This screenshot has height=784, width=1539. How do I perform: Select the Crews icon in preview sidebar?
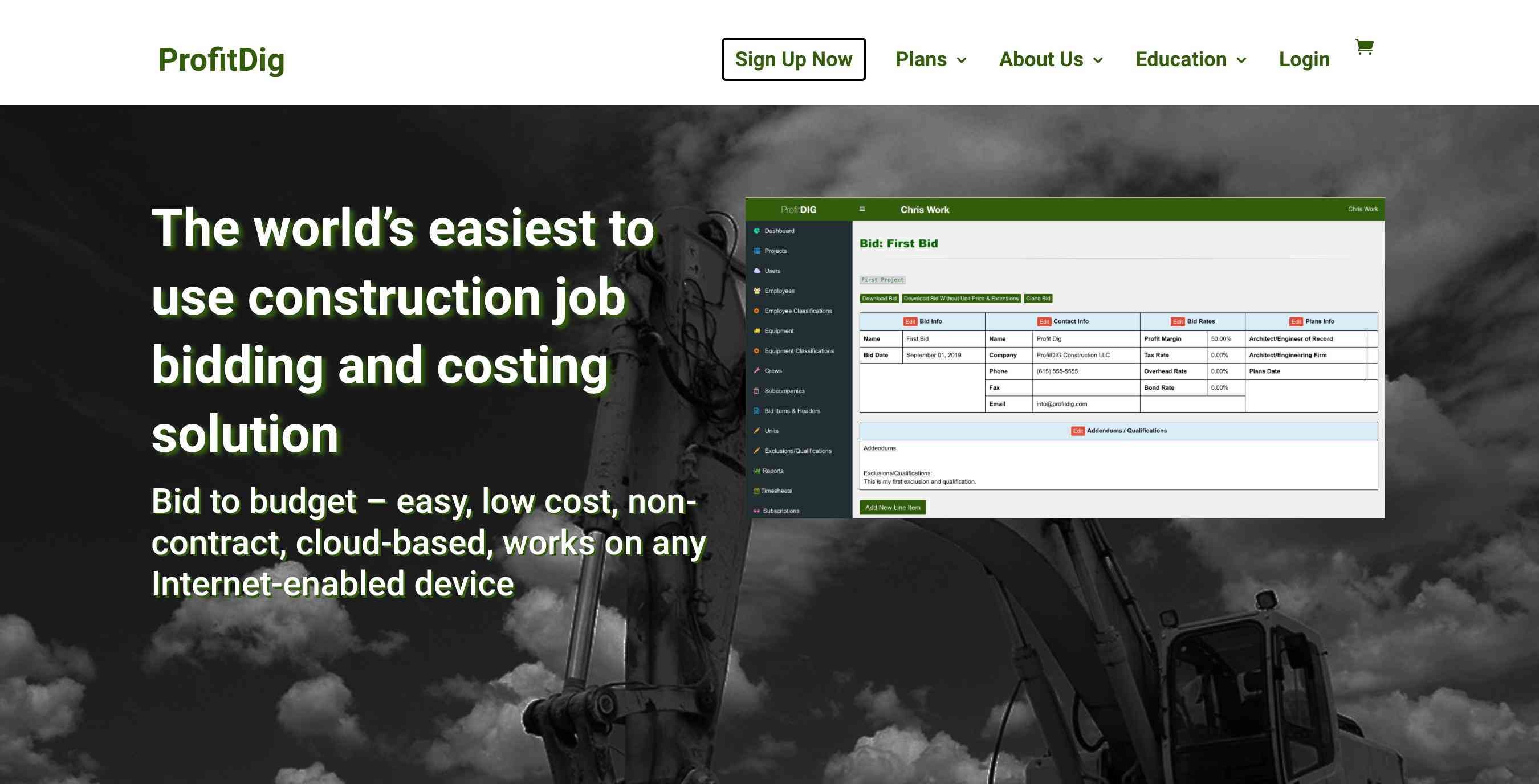point(757,371)
